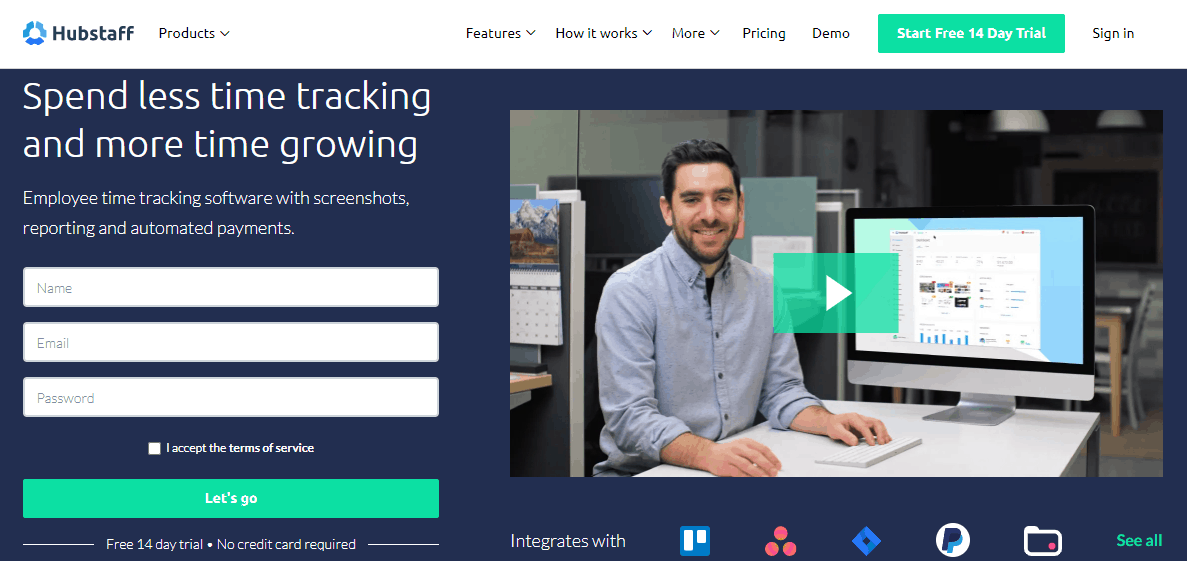Open the Asana integration icon
Screen dimensions: 1187x561
pos(780,541)
